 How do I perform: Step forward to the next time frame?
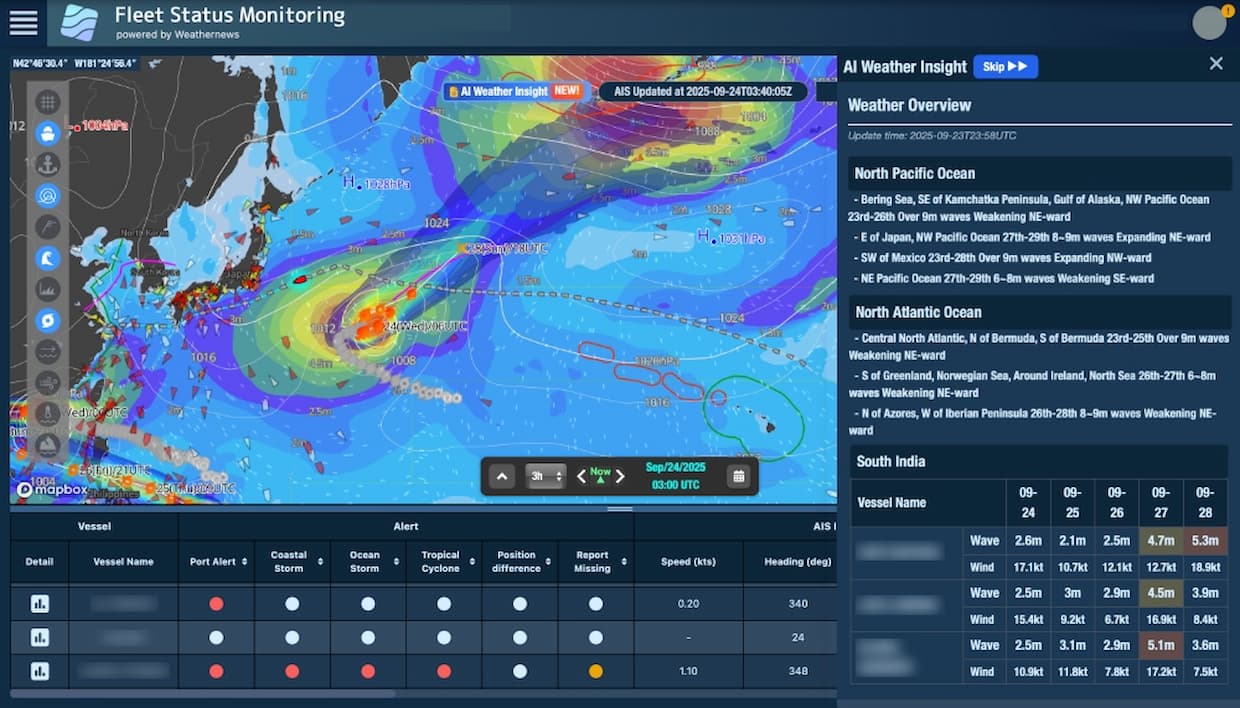click(x=620, y=476)
